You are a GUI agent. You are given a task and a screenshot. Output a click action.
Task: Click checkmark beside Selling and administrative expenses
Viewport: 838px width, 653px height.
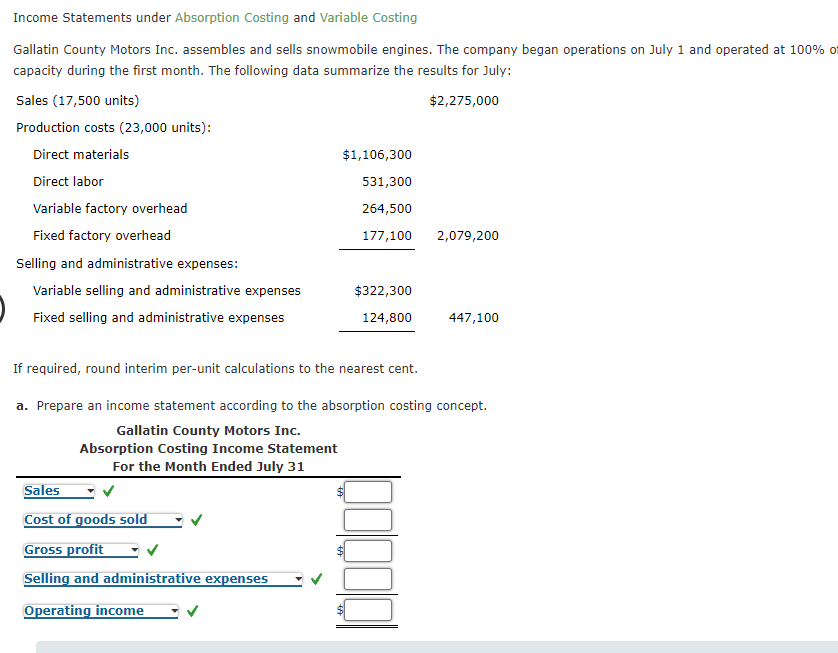click(x=316, y=578)
